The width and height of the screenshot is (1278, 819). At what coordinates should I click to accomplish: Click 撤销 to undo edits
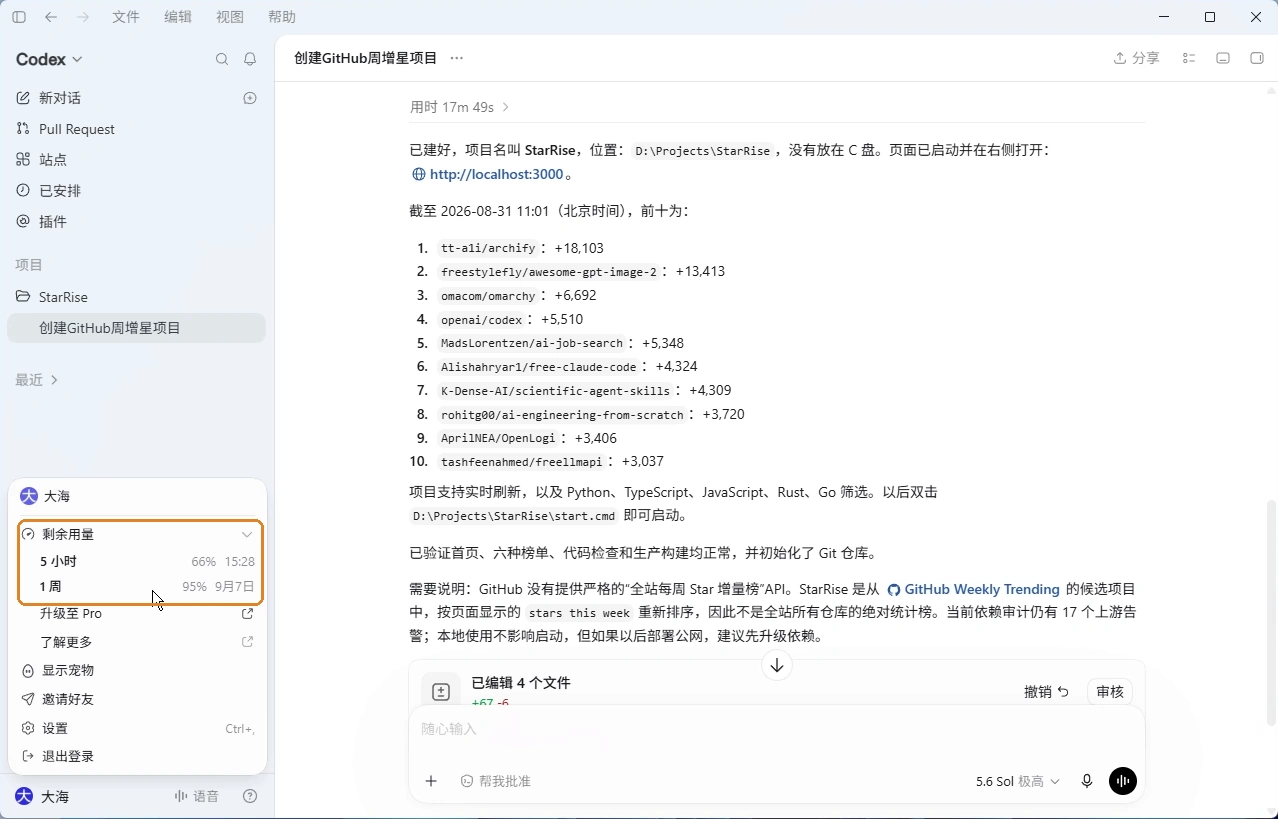[x=1046, y=692]
